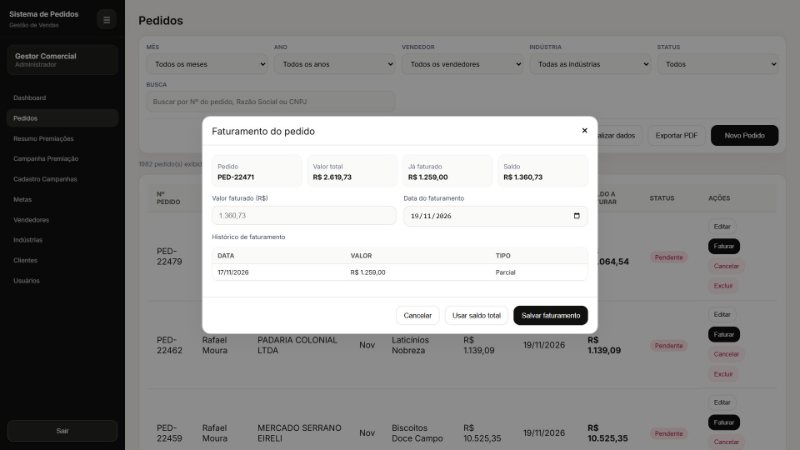Click the PED-22459 order number cell
This screenshot has height=450, width=800.
169,433
